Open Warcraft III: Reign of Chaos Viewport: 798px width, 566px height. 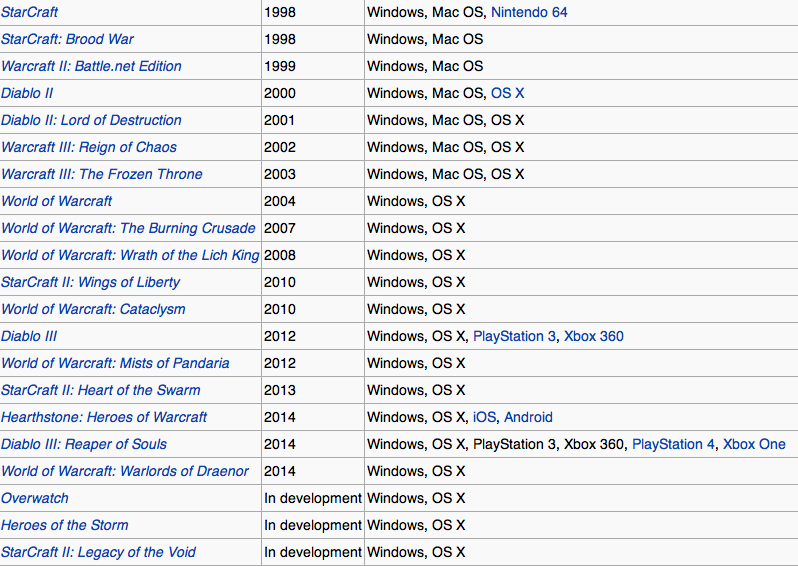(x=89, y=147)
